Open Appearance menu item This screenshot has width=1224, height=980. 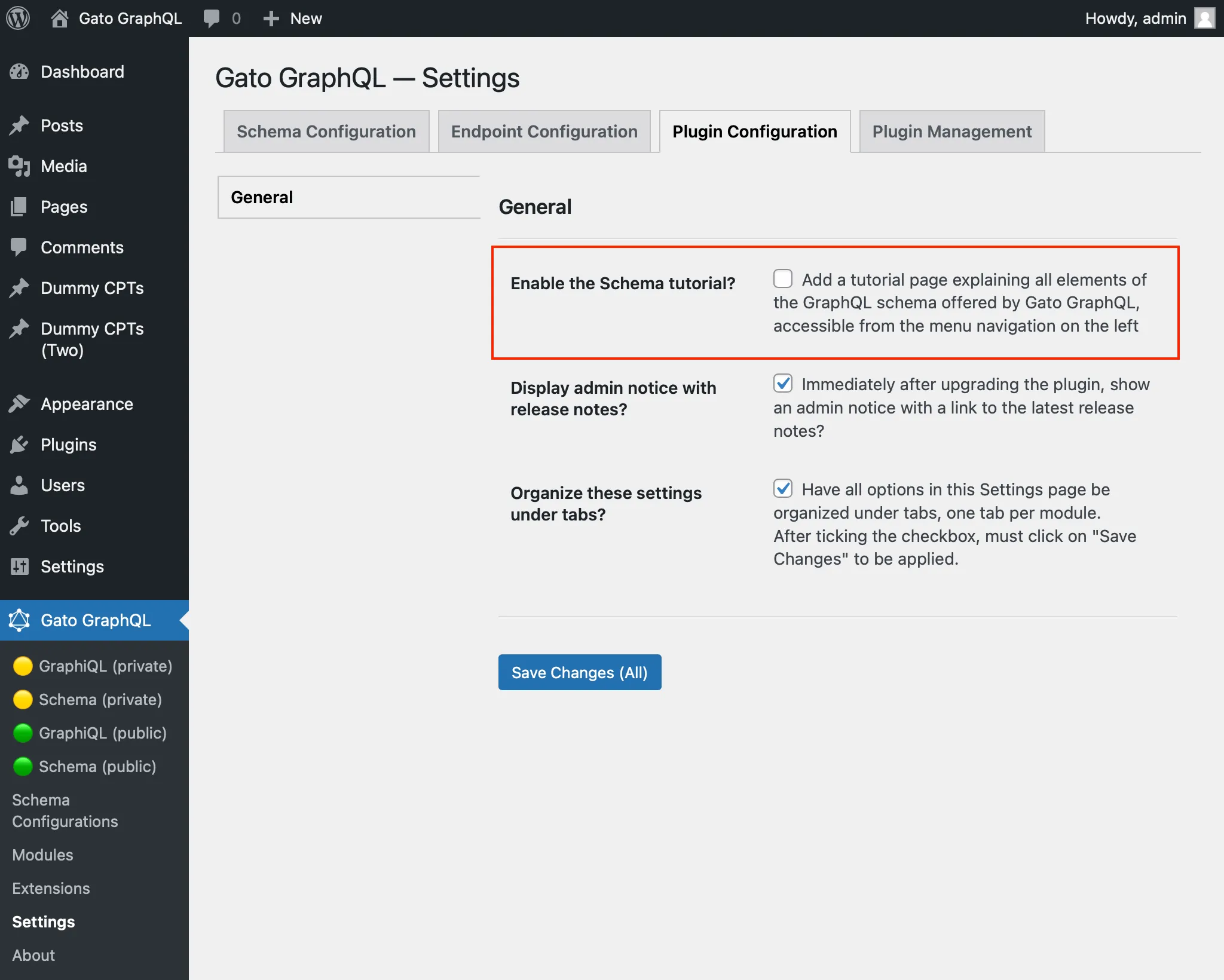[x=94, y=404]
